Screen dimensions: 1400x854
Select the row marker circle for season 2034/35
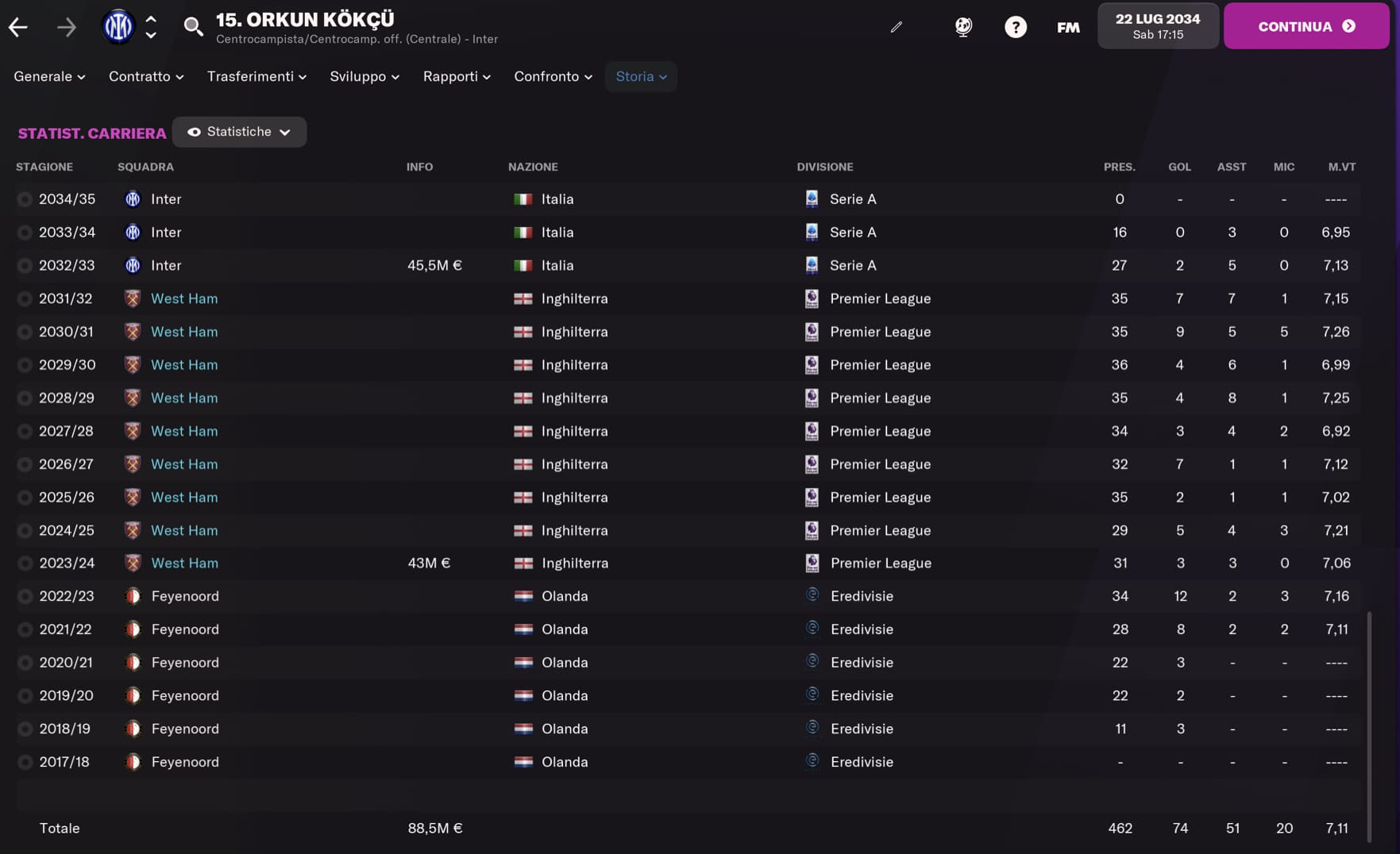(25, 199)
